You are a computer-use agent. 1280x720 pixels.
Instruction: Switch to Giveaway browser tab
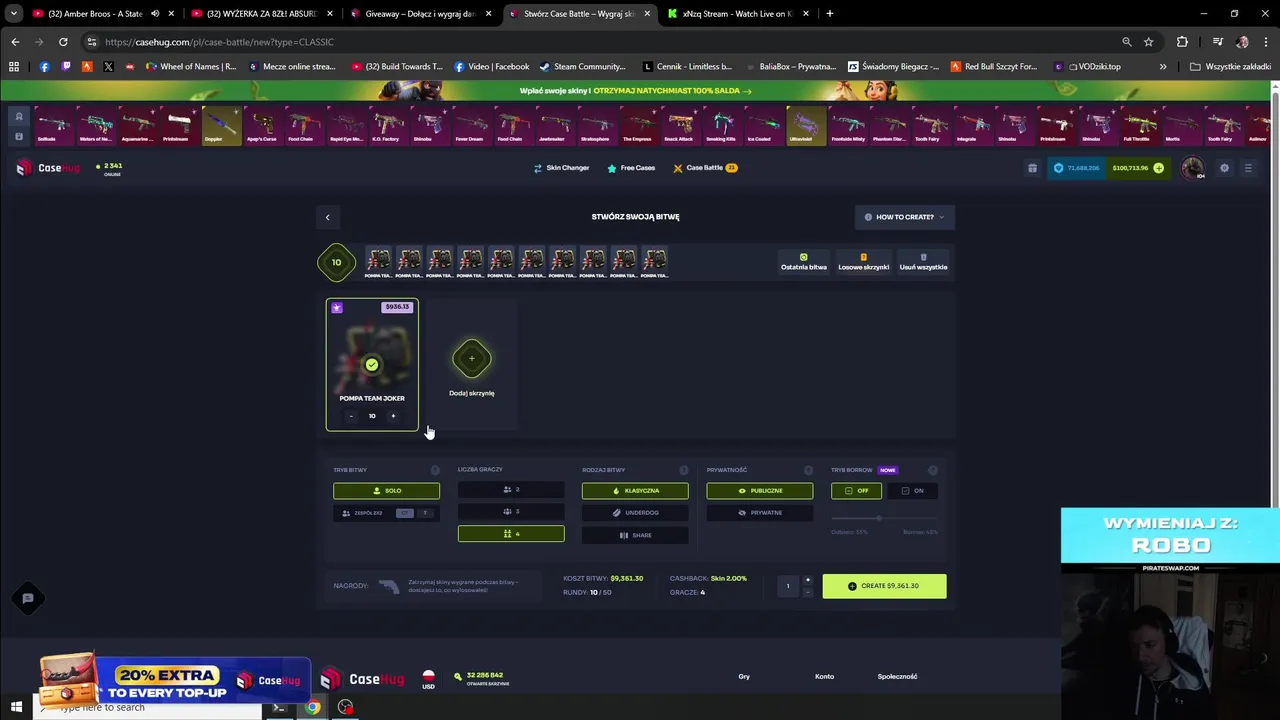(x=418, y=14)
